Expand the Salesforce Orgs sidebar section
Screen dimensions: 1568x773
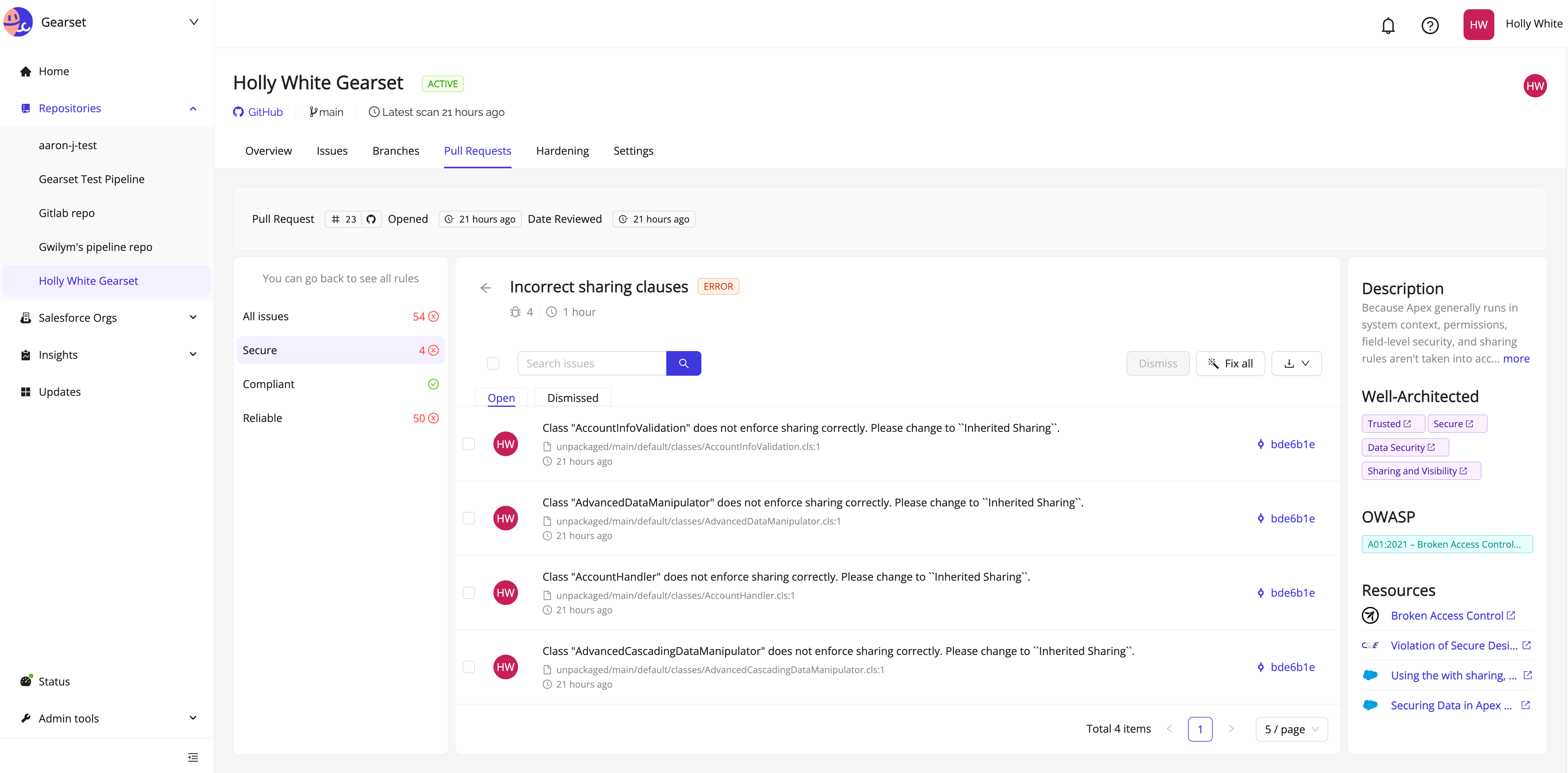[193, 318]
